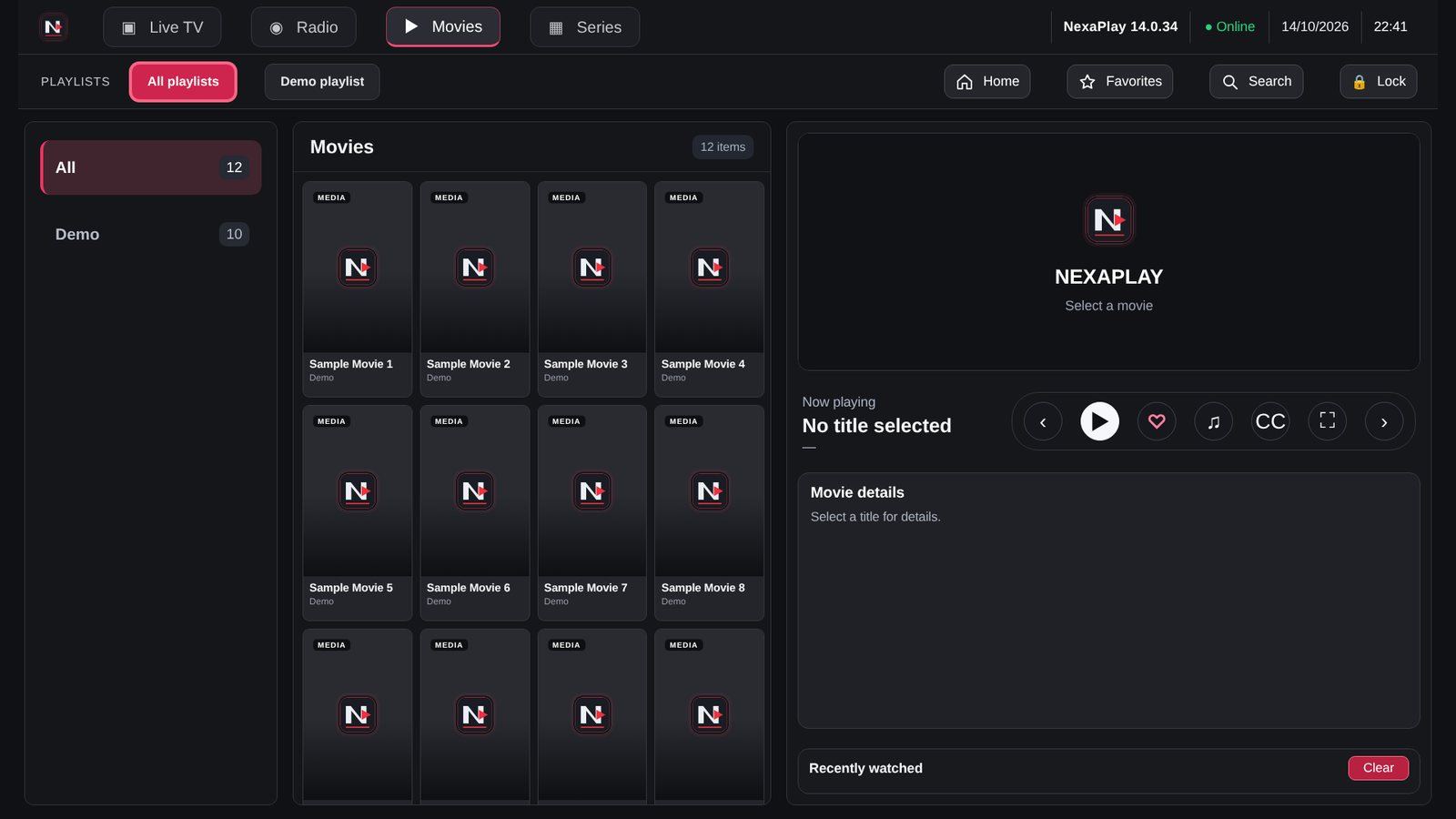Click the 12 items count badge
The width and height of the screenshot is (1456, 819).
[723, 147]
